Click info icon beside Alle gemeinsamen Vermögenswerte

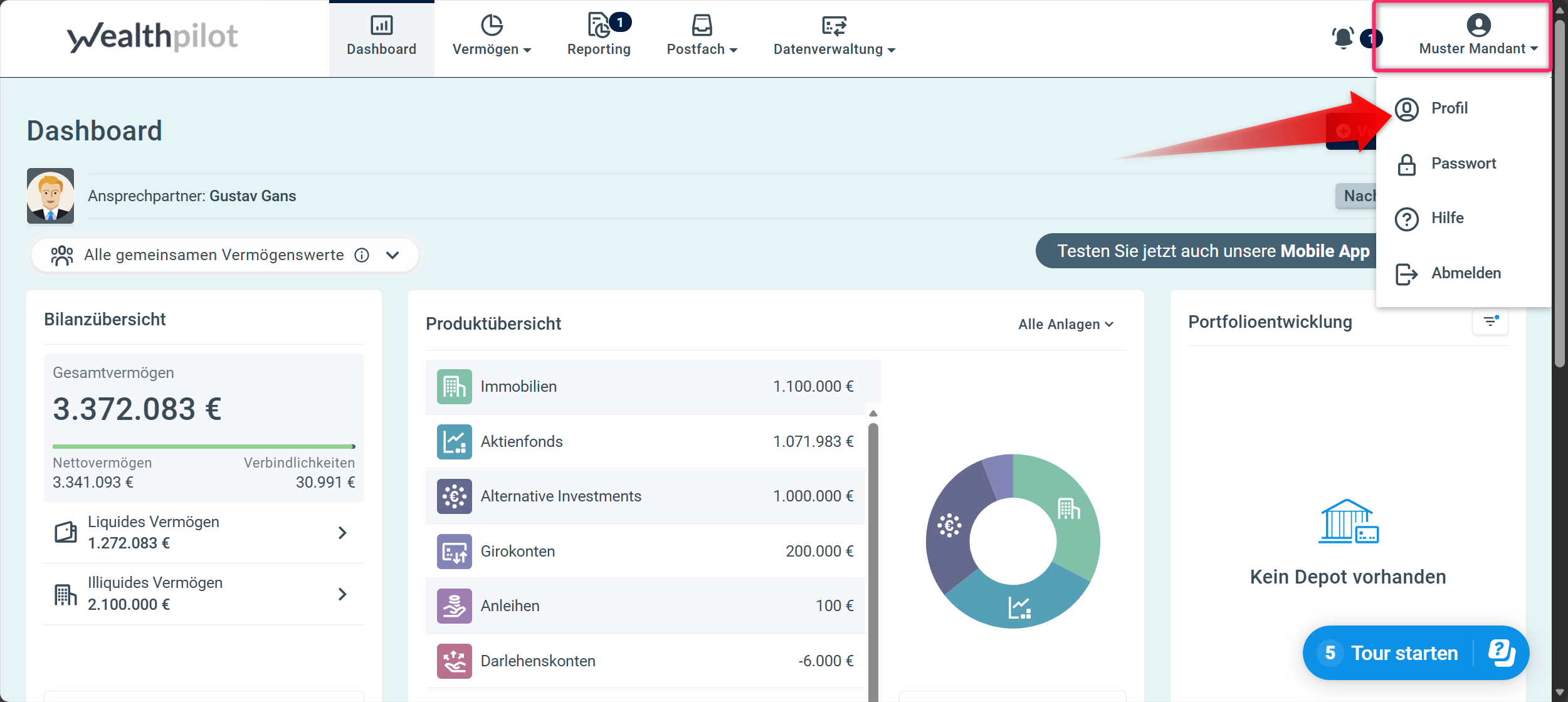[x=362, y=255]
